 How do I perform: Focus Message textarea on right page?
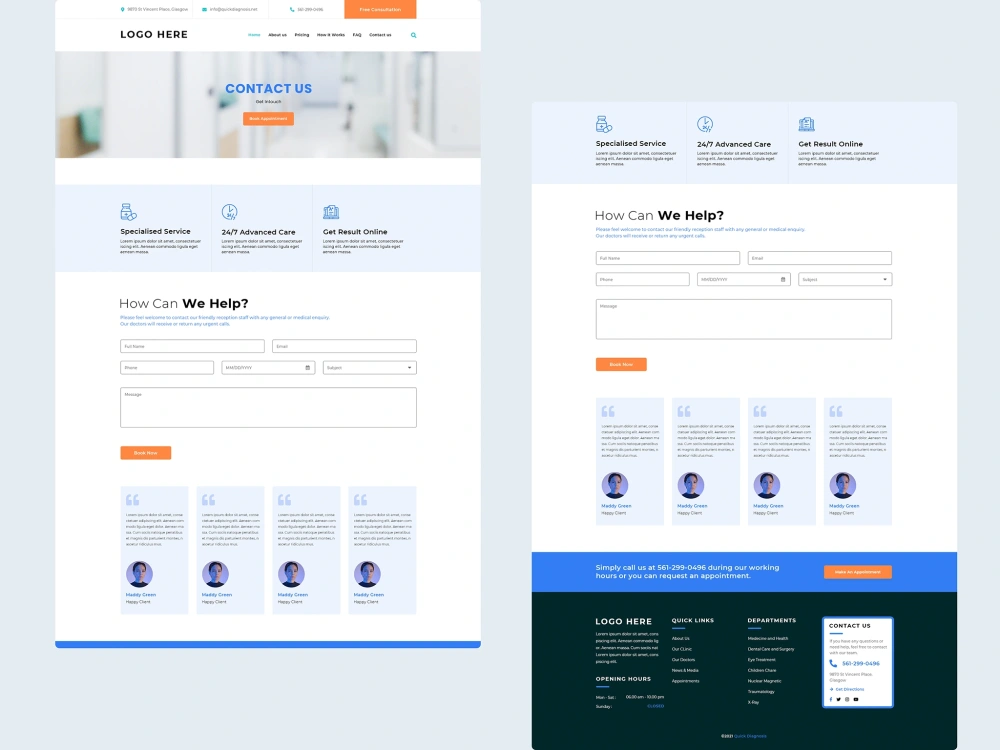(x=744, y=319)
